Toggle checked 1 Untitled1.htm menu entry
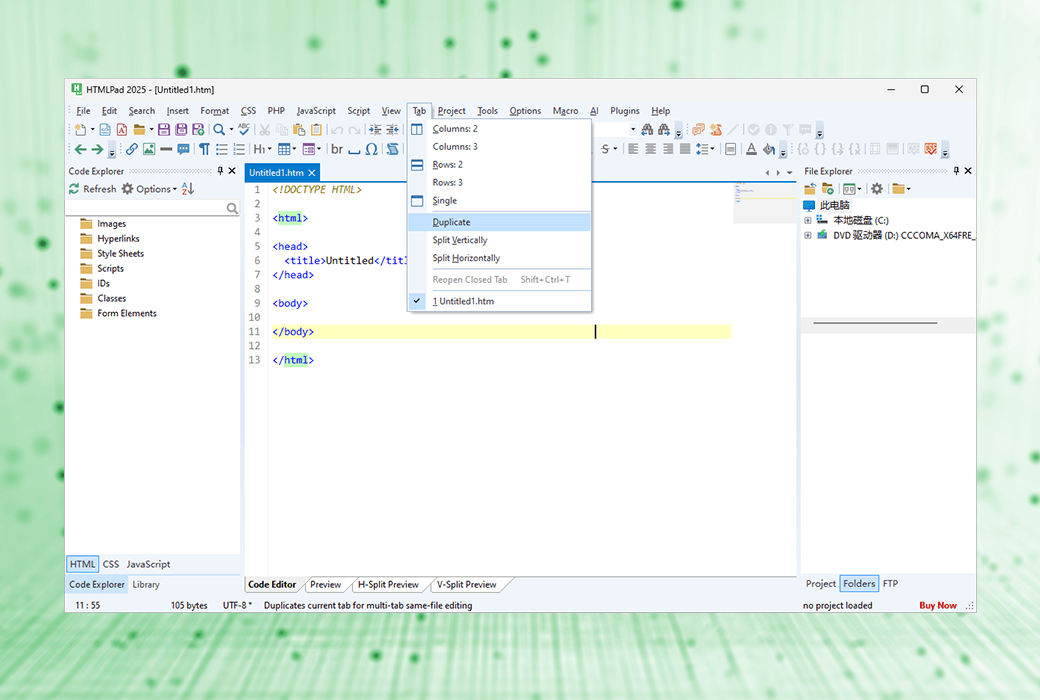 point(499,301)
